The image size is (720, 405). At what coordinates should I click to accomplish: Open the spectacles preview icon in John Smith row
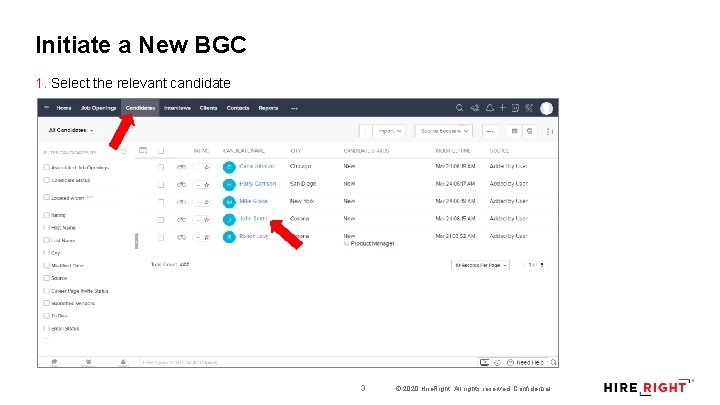pos(181,220)
